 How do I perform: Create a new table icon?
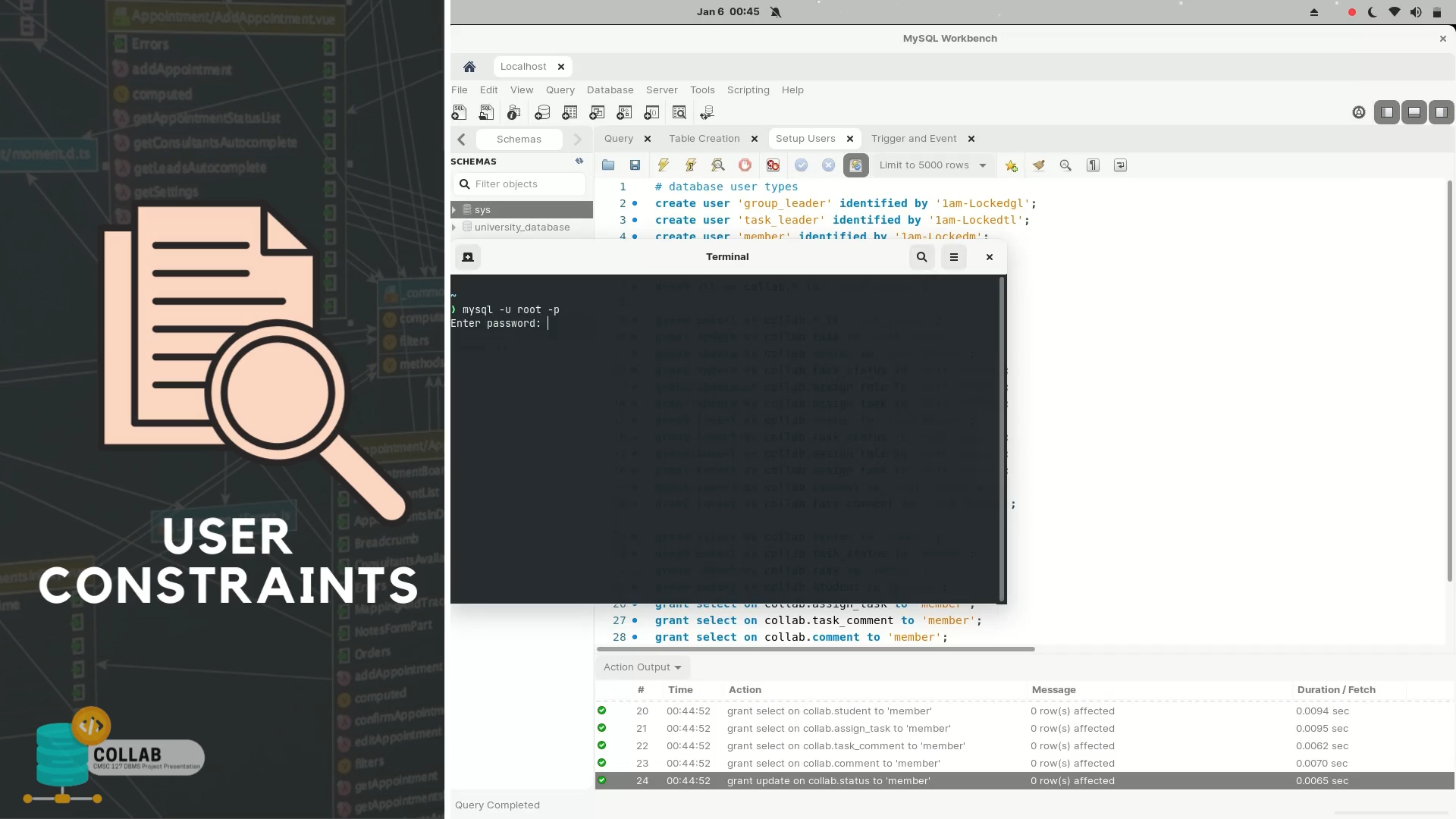pos(570,112)
